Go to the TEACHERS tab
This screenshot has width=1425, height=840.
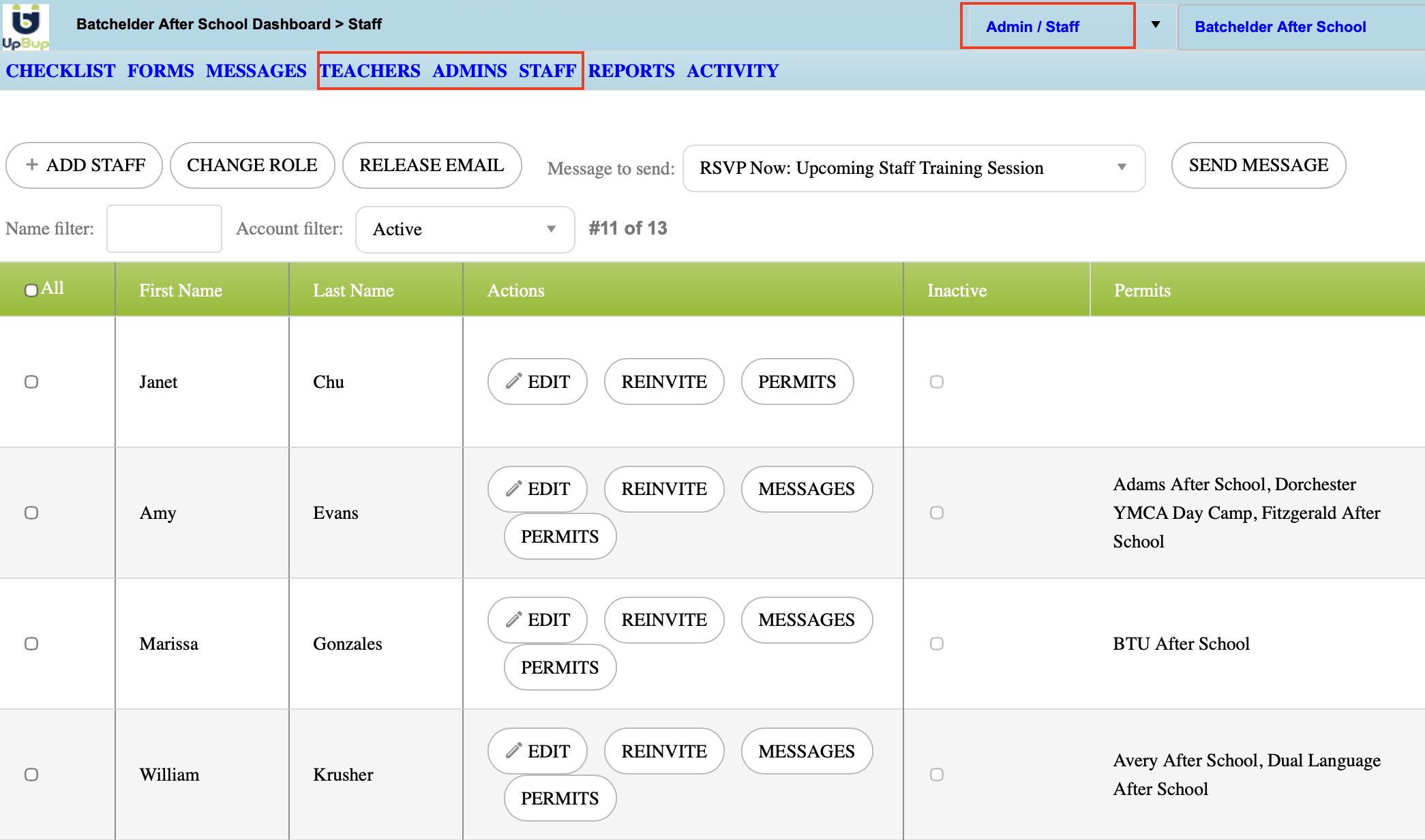(x=370, y=71)
